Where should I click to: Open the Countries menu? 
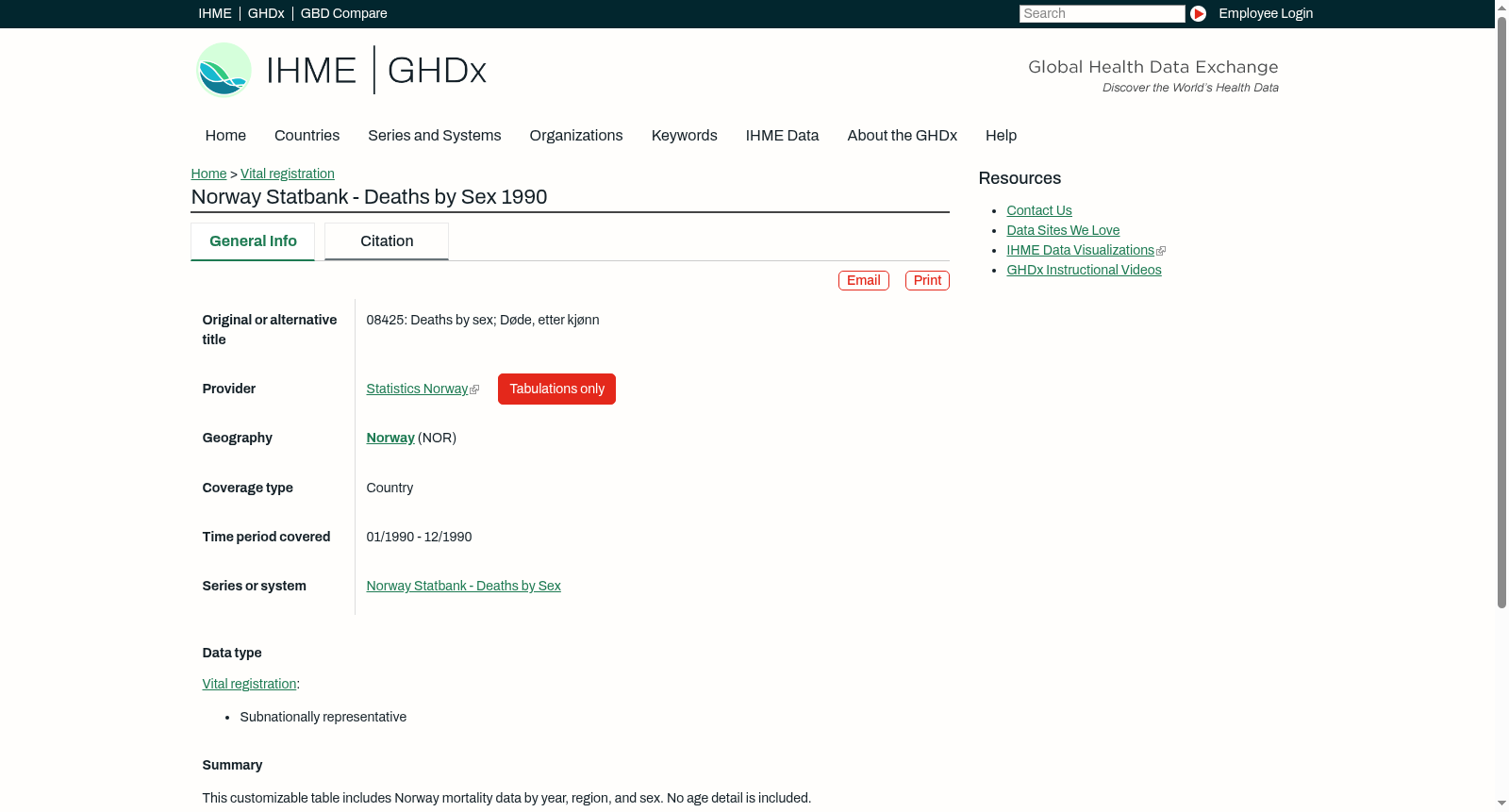[307, 136]
